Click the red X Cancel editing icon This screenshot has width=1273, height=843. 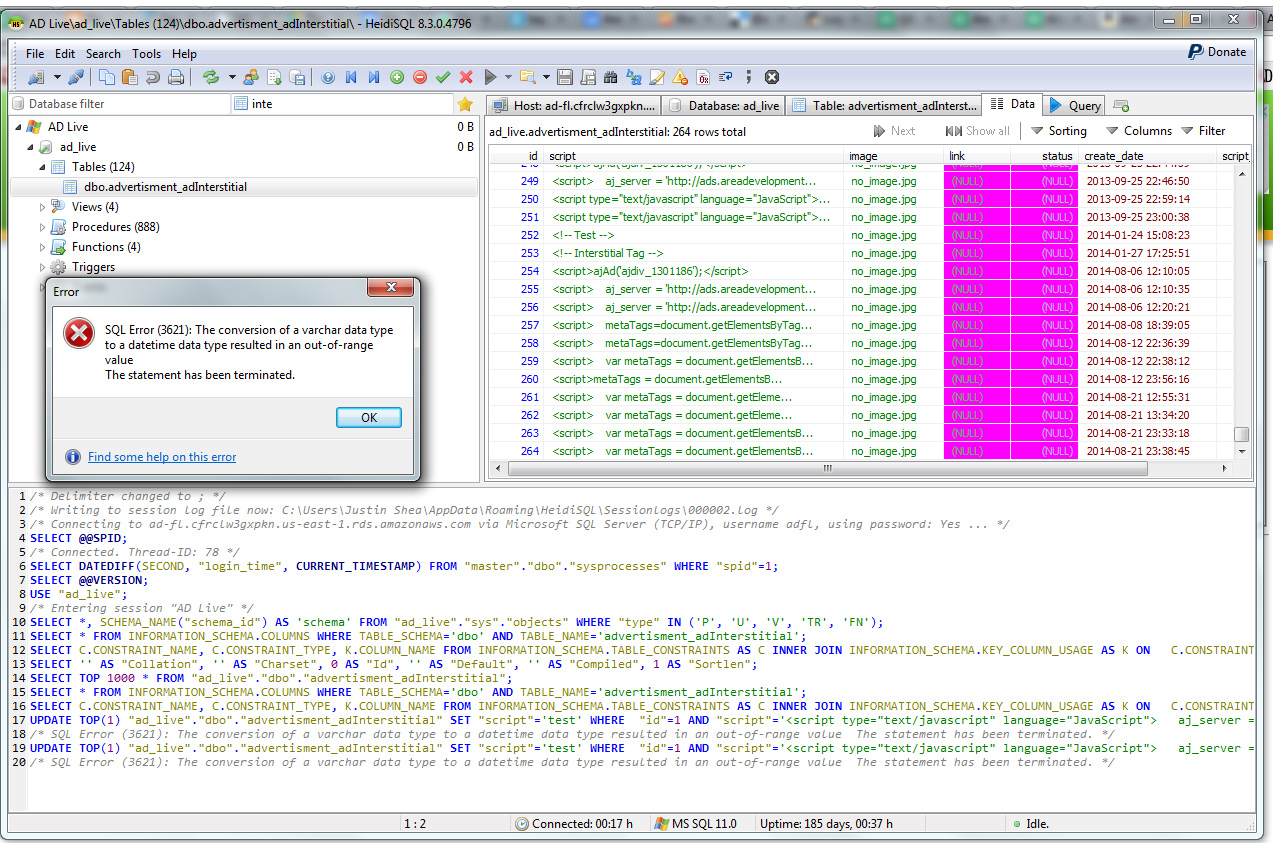(466, 77)
